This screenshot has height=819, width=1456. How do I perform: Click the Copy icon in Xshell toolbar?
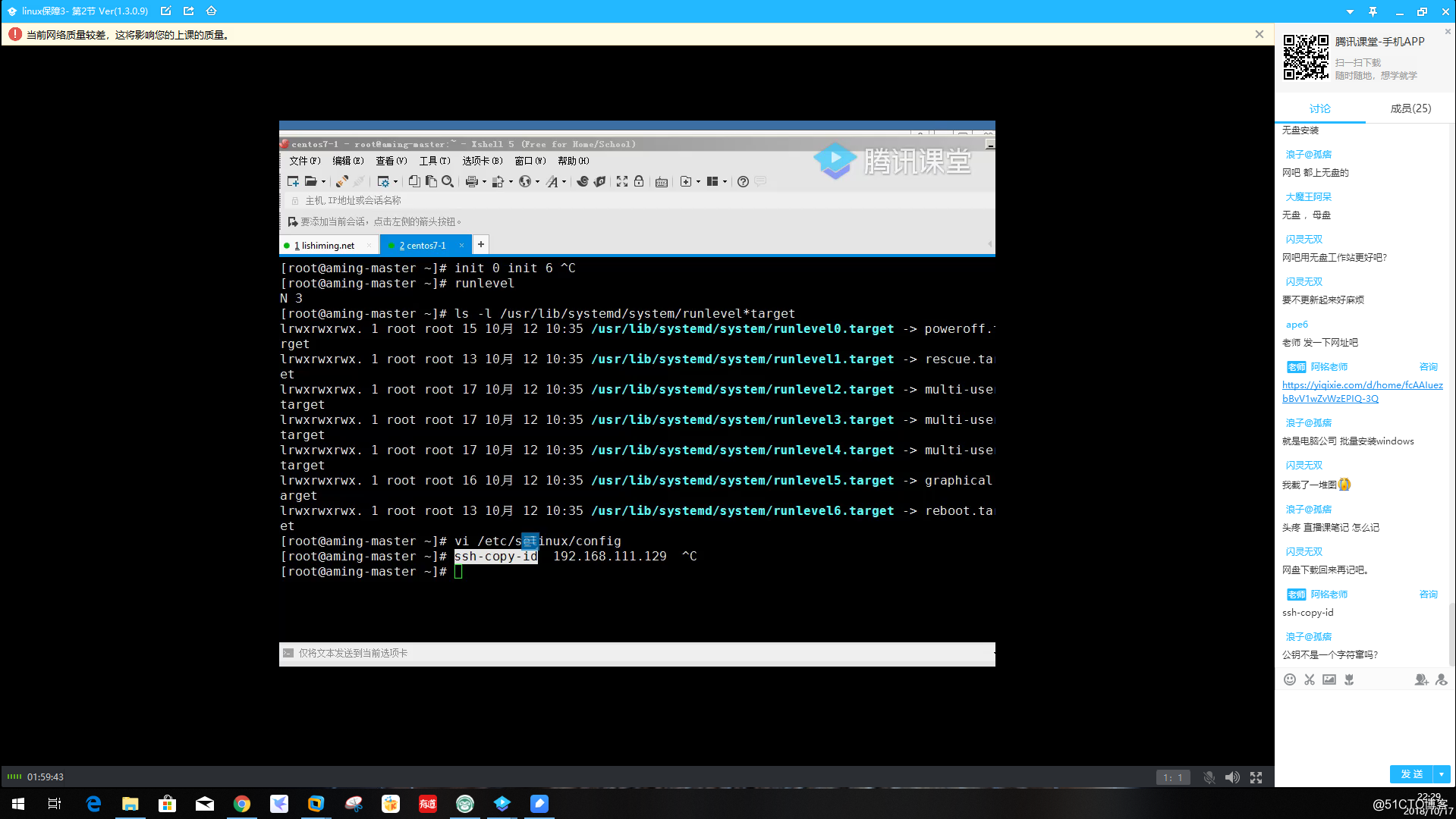(x=414, y=181)
